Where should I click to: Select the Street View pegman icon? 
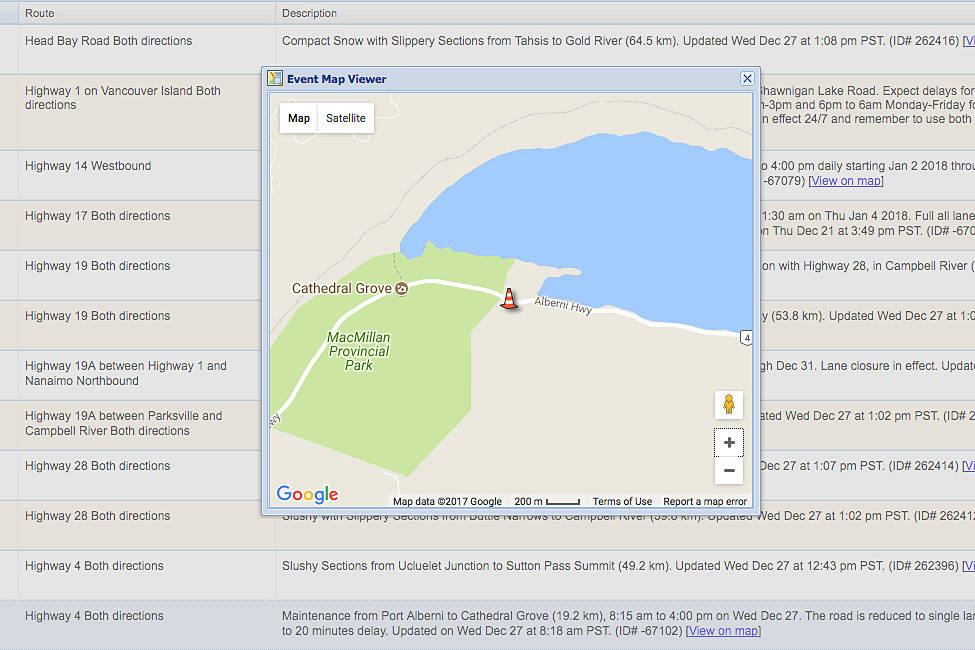click(x=728, y=404)
